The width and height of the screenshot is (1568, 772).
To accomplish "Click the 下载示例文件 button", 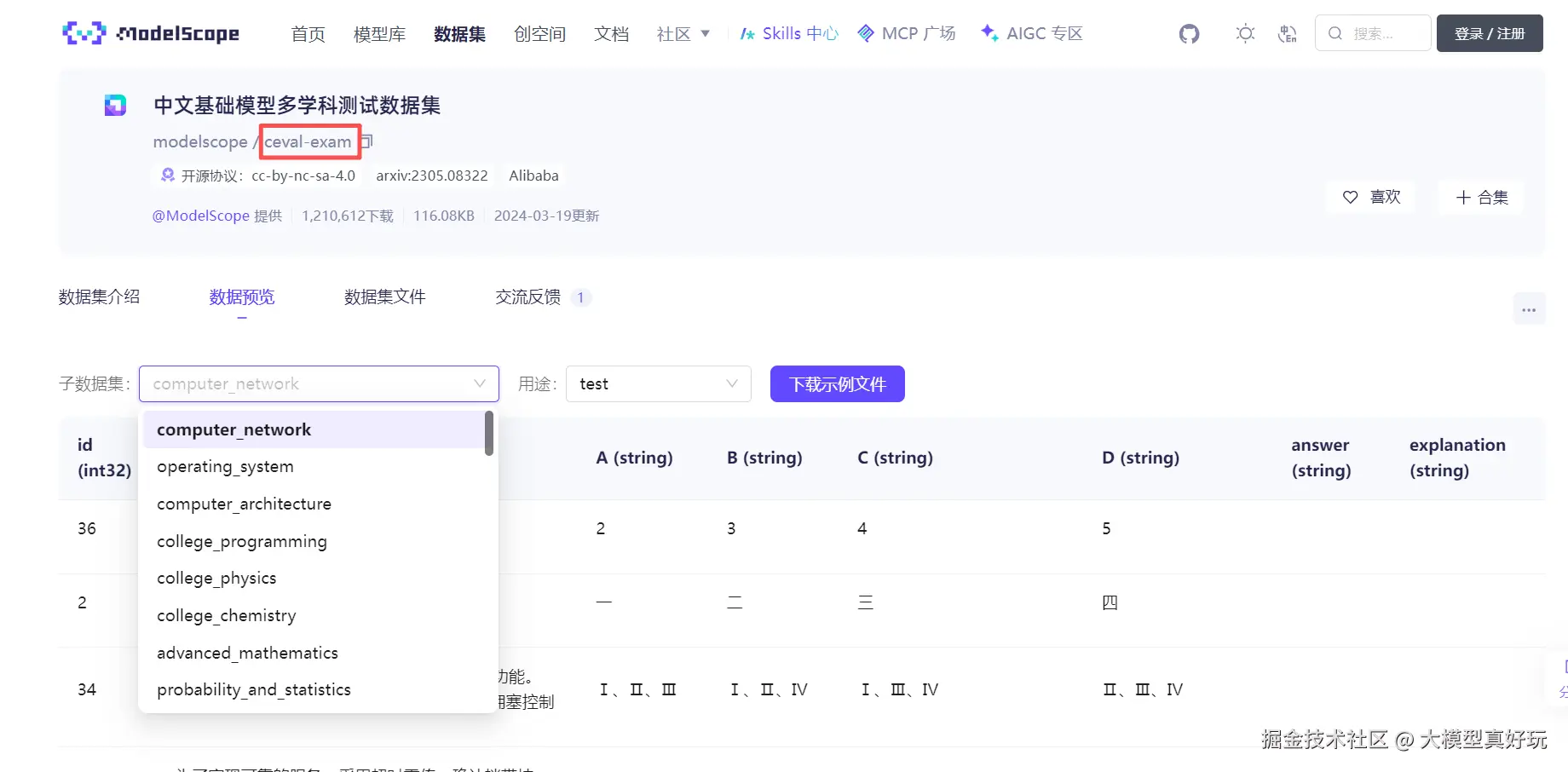I will click(838, 384).
